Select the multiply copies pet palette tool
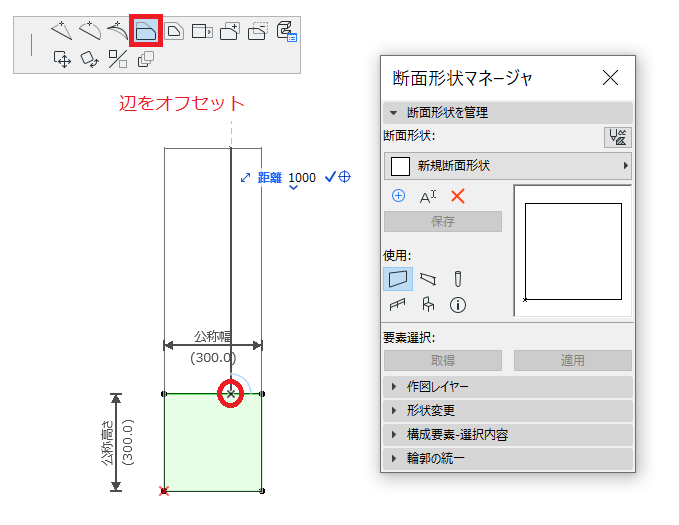 146,59
